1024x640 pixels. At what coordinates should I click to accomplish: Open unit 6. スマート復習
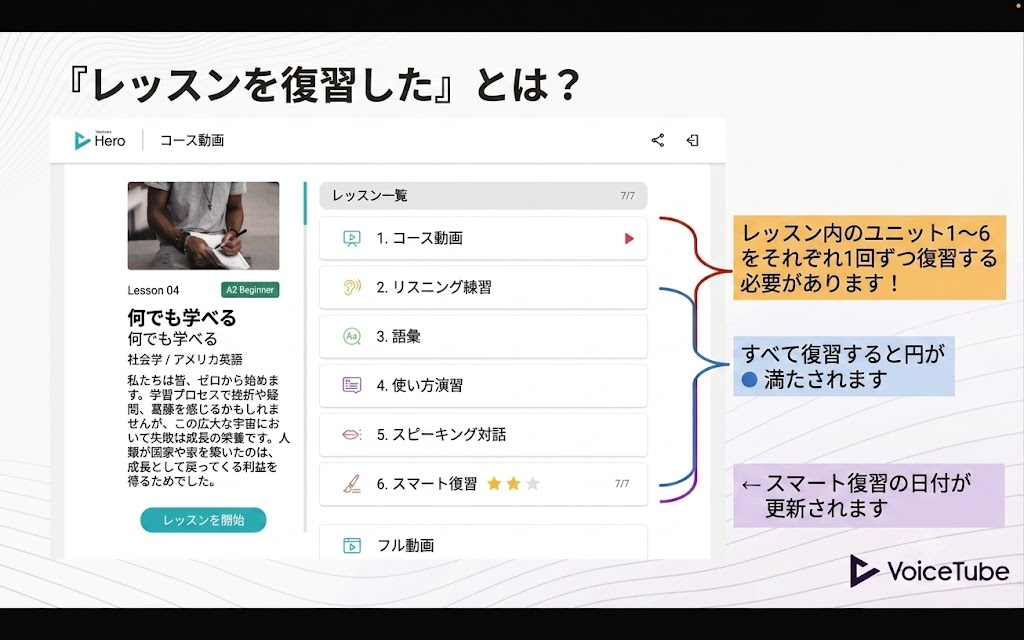pyautogui.click(x=483, y=484)
